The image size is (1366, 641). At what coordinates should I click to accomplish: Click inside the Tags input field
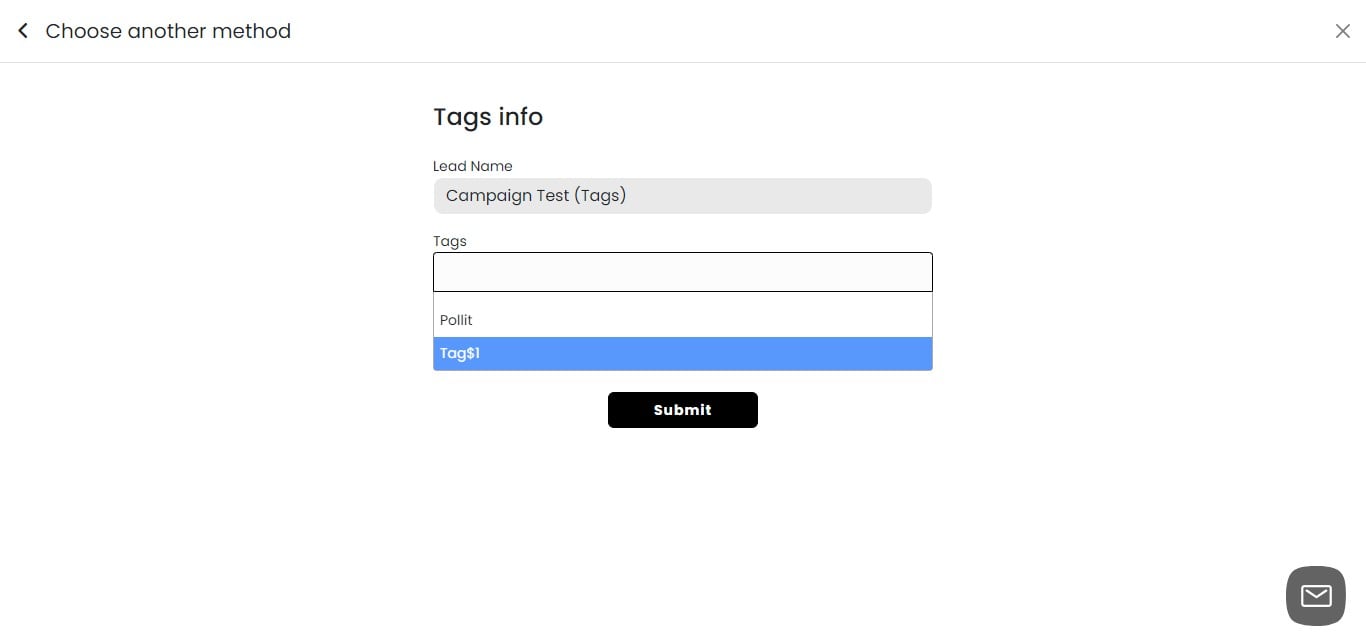683,271
